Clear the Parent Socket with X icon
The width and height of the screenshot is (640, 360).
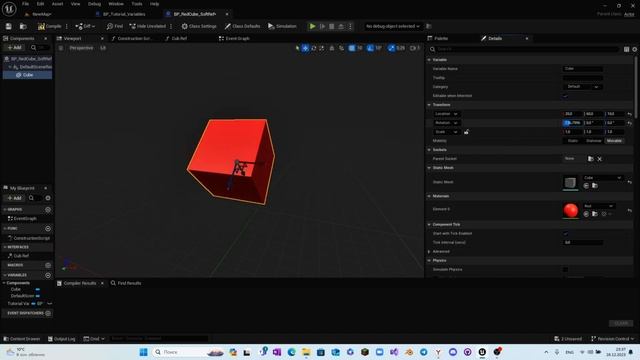(x=600, y=159)
